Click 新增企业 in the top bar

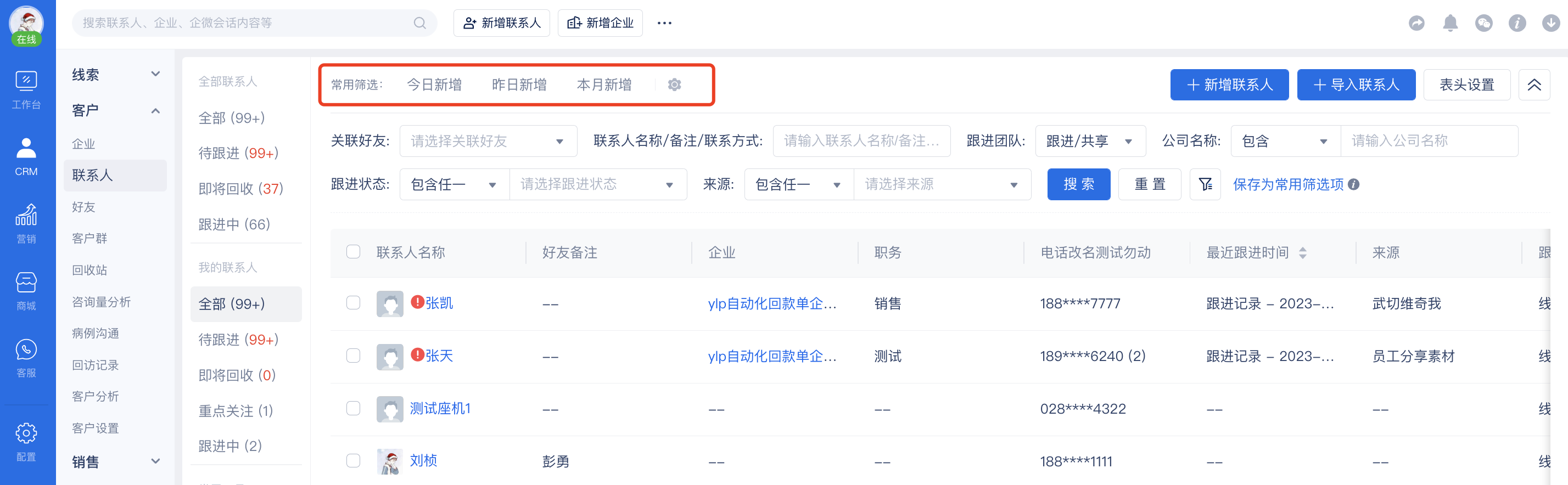pos(600,23)
